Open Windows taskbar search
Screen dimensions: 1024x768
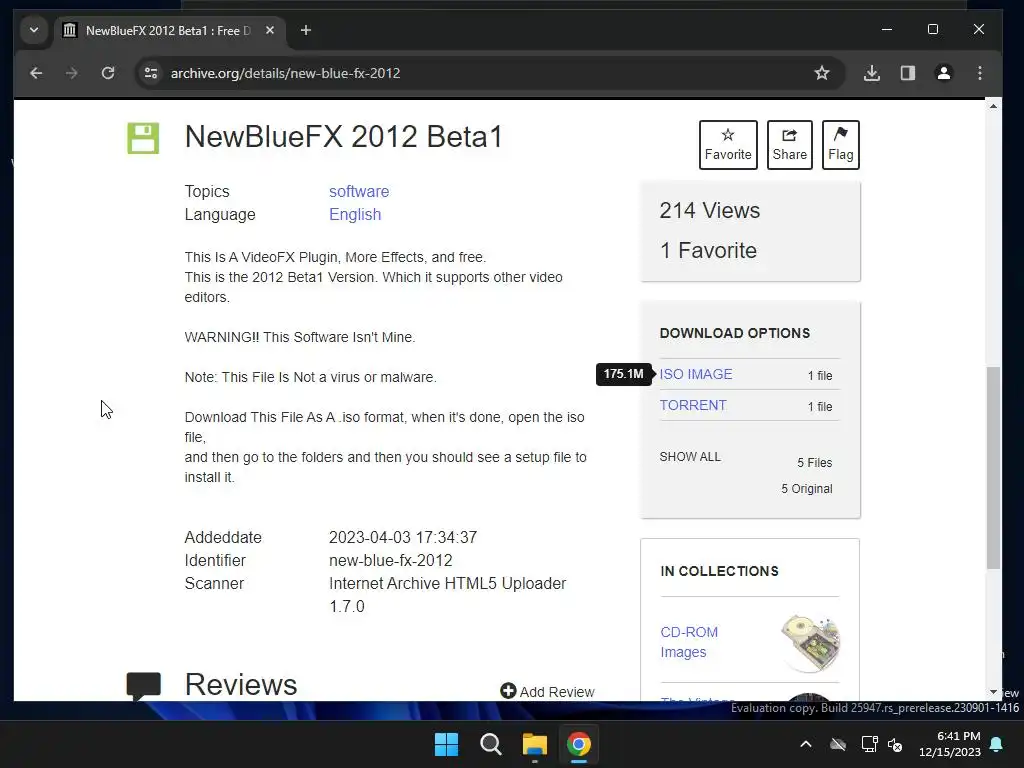[490, 744]
